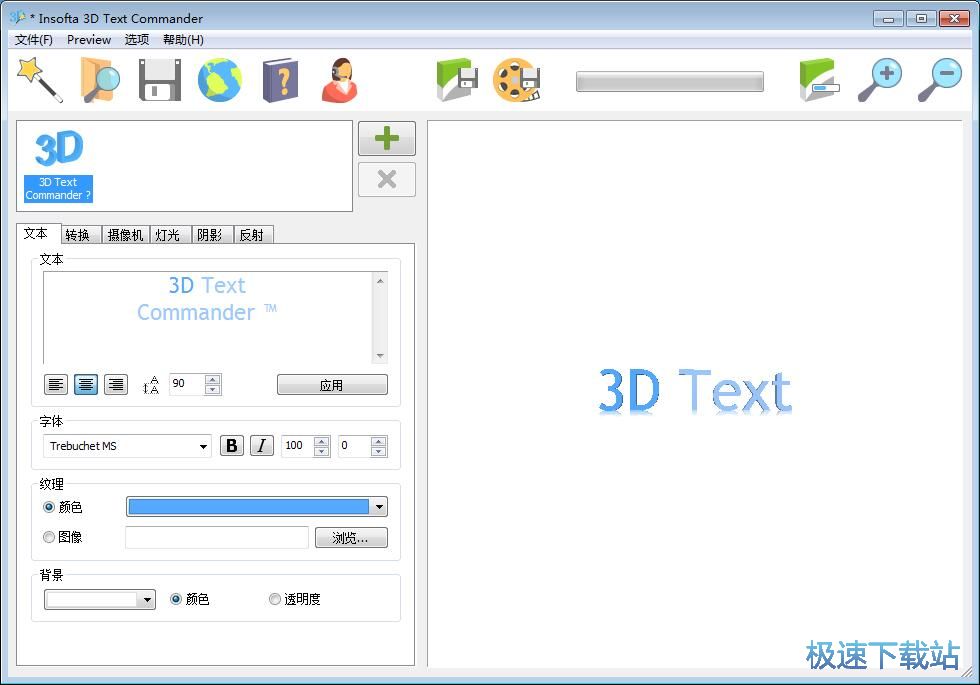
Task: Open help via the question-mark book icon
Action: [x=279, y=79]
